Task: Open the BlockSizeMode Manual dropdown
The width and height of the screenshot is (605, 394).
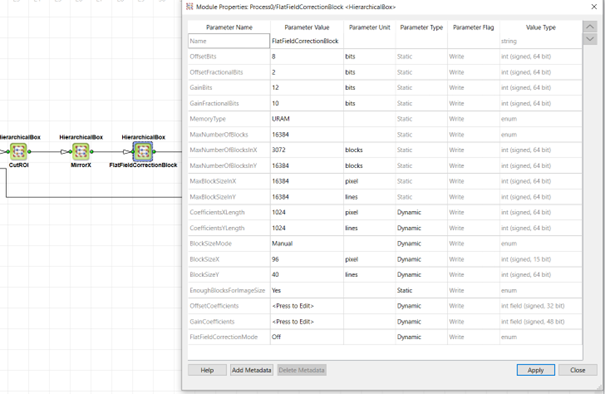Action: (x=307, y=244)
